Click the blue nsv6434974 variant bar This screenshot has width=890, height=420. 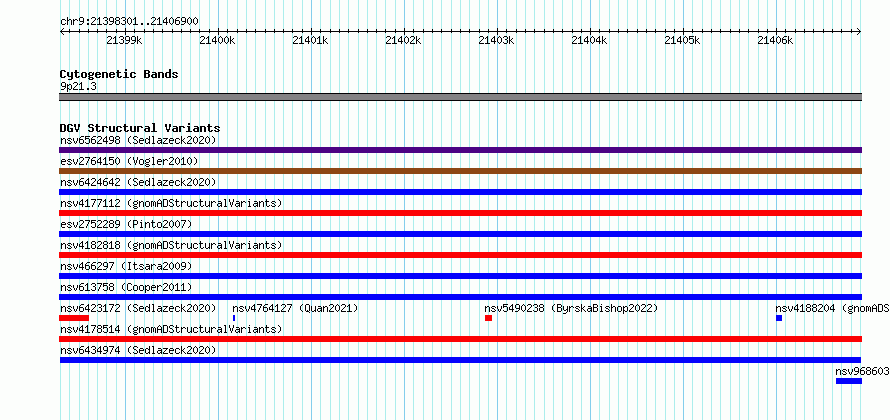coord(460,360)
